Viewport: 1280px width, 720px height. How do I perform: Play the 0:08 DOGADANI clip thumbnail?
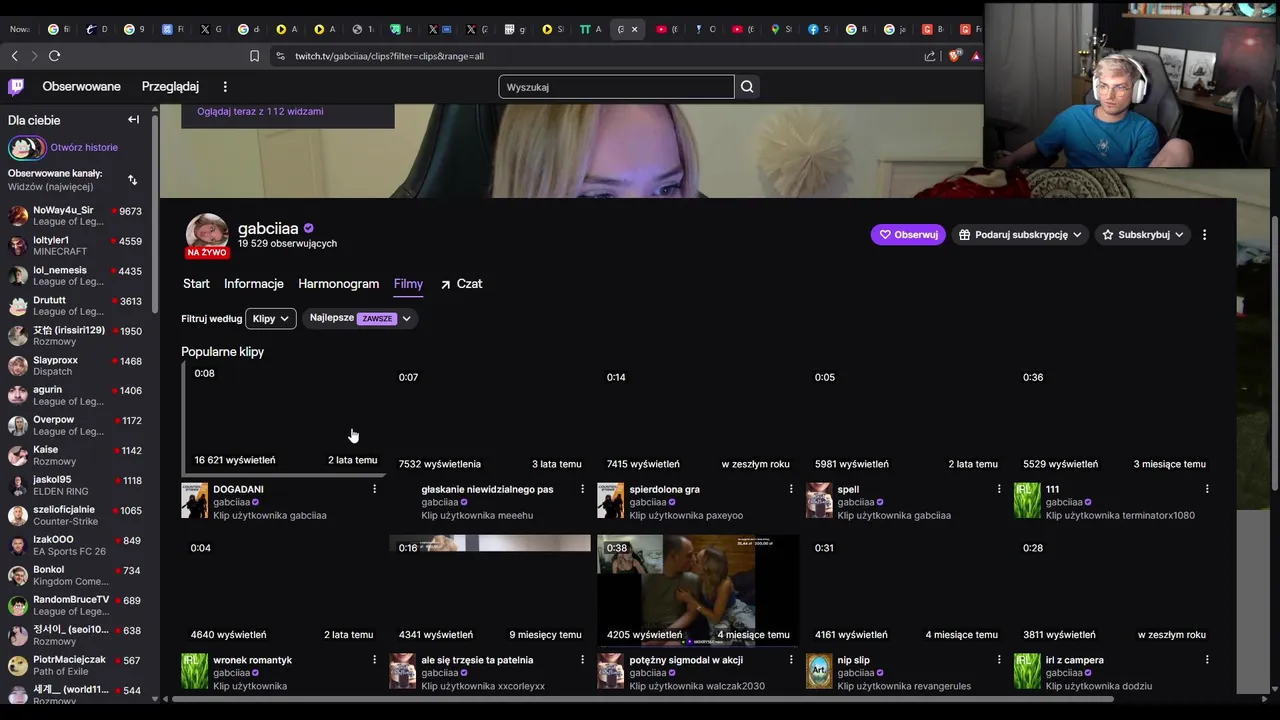(x=283, y=417)
